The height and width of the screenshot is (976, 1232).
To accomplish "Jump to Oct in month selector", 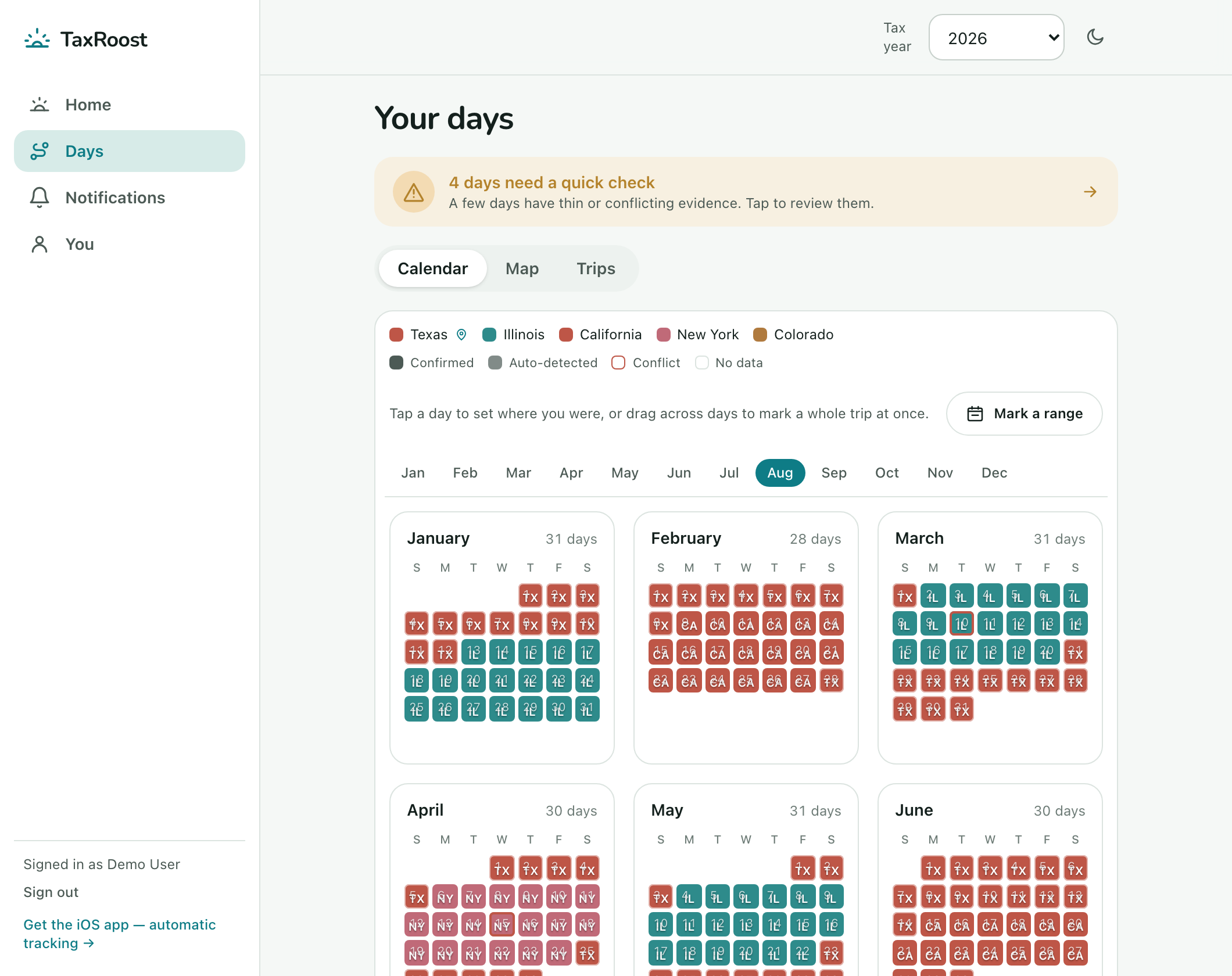I will (887, 473).
